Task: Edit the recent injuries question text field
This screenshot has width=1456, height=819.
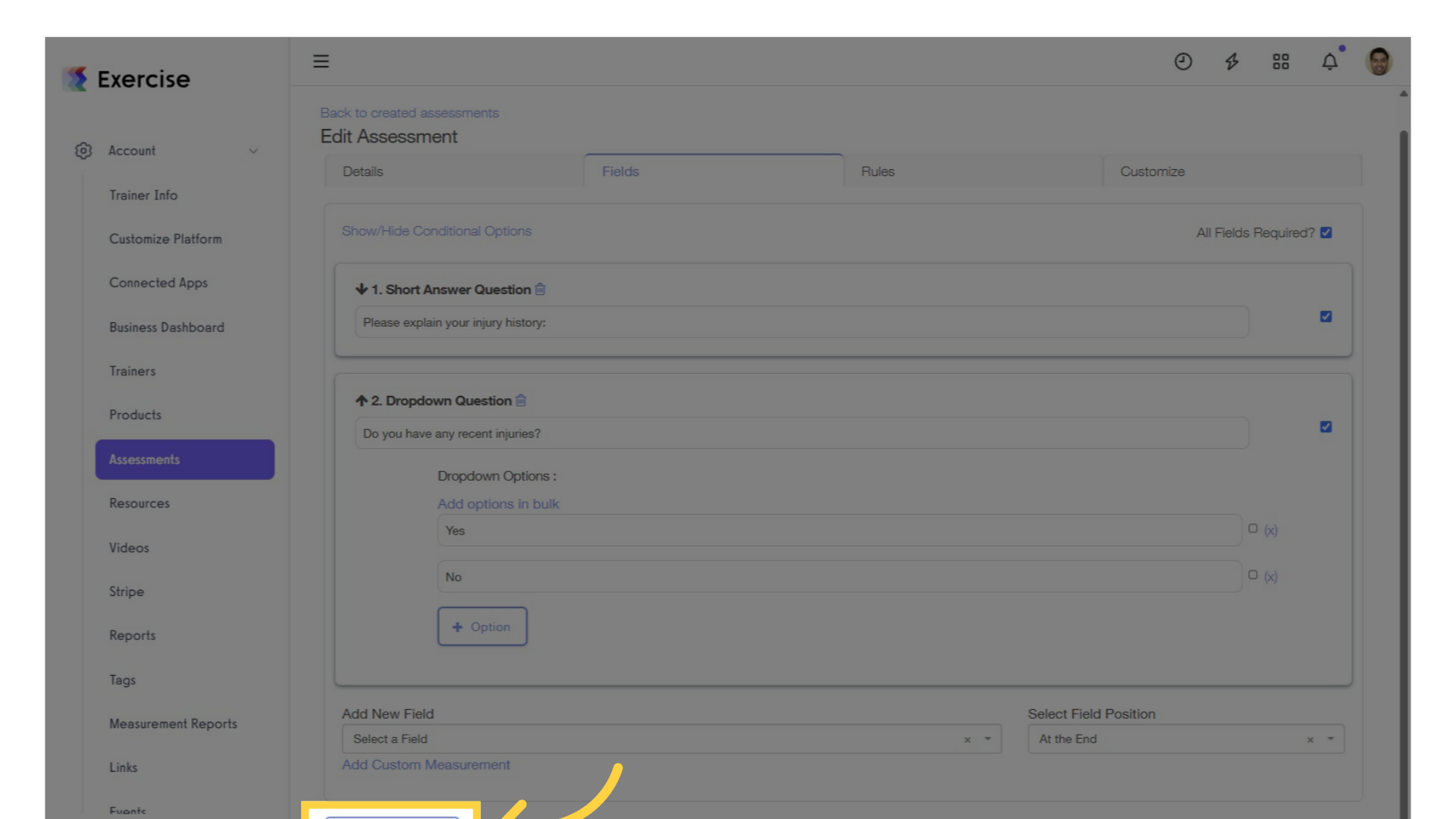Action: pyautogui.click(x=802, y=433)
